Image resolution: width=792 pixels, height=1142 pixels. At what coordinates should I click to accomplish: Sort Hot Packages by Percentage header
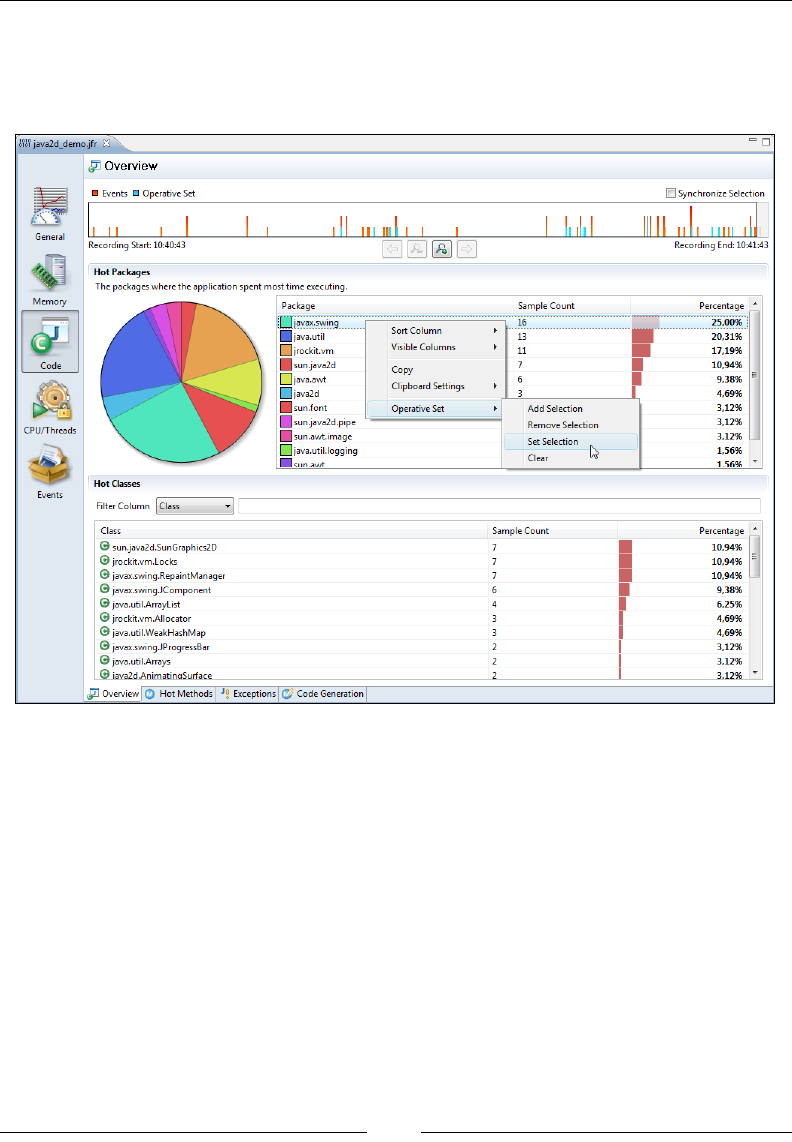689,306
